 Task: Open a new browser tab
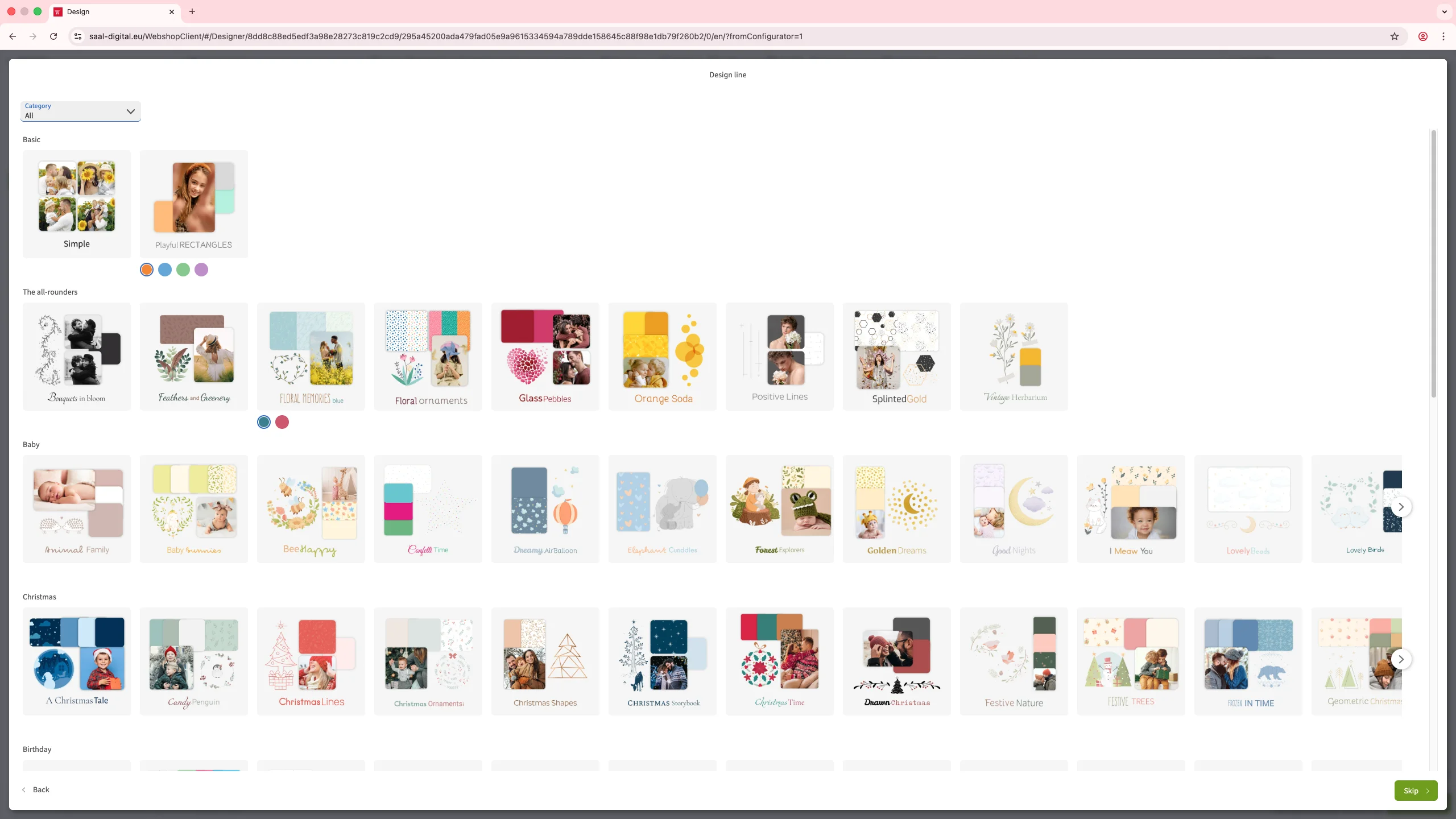click(x=192, y=11)
